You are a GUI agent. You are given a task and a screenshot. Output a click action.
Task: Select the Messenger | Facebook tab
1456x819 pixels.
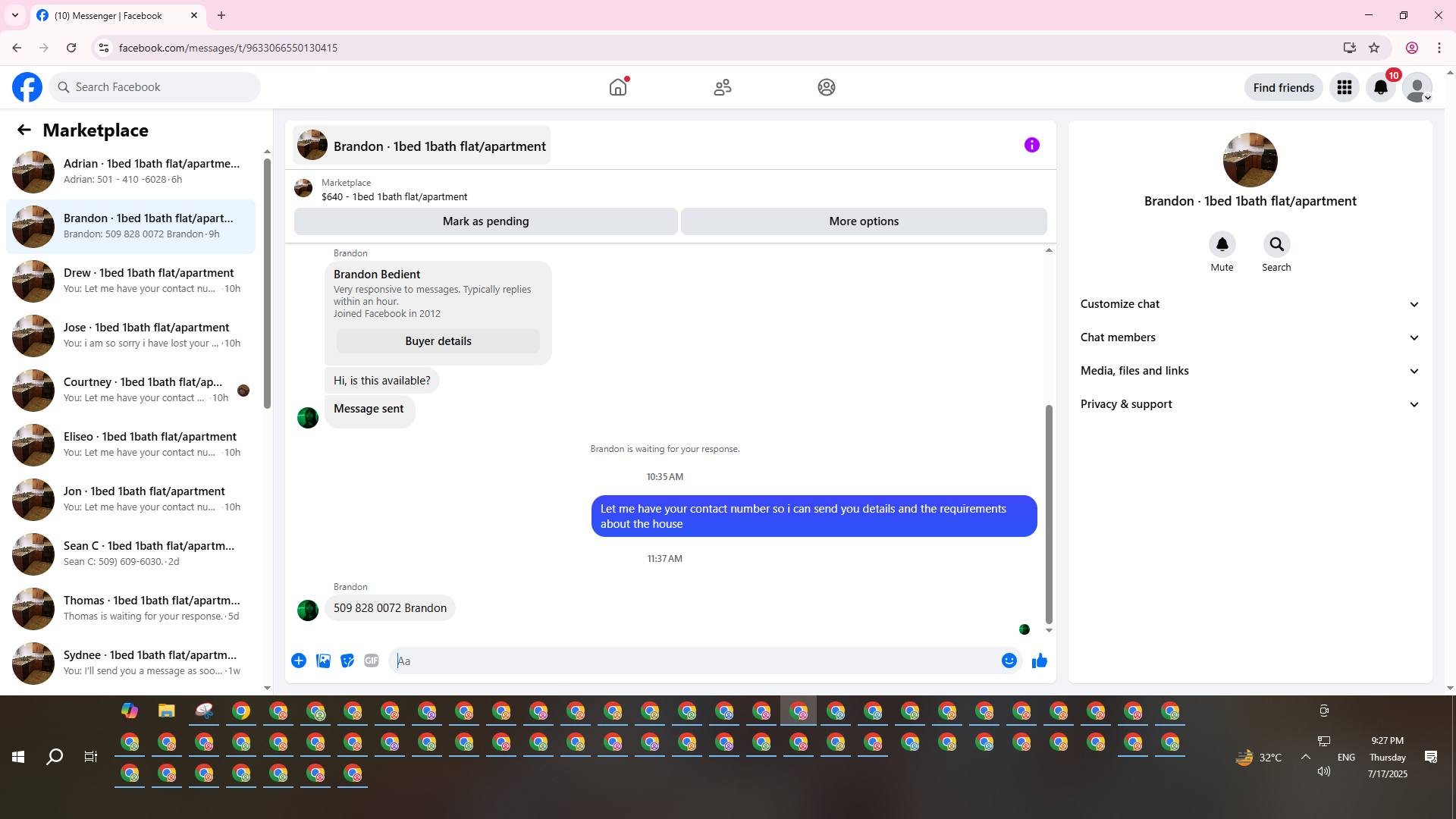point(118,15)
